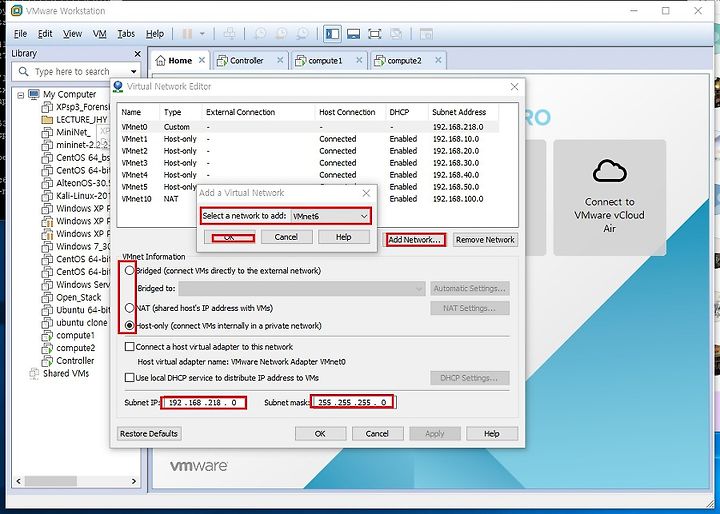Select the NAT radio button

(x=129, y=307)
